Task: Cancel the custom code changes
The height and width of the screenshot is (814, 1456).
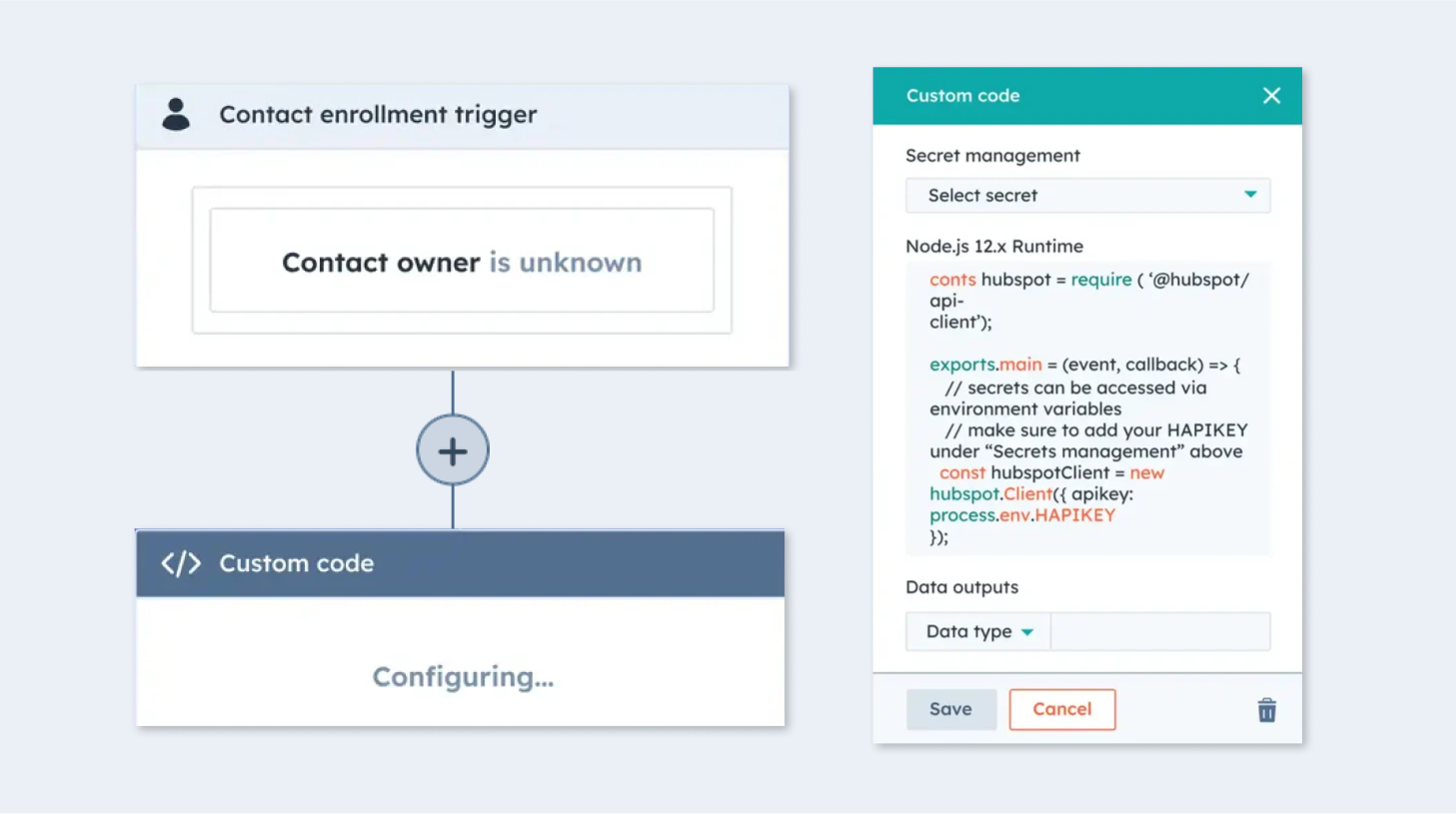Action: 1061,709
